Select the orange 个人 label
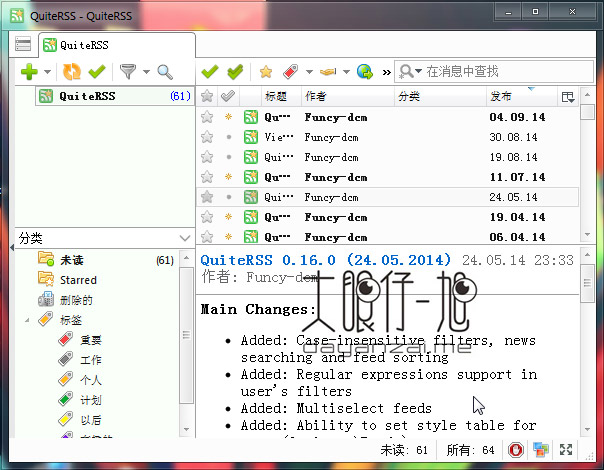Viewport: 604px width, 470px height. [x=91, y=380]
